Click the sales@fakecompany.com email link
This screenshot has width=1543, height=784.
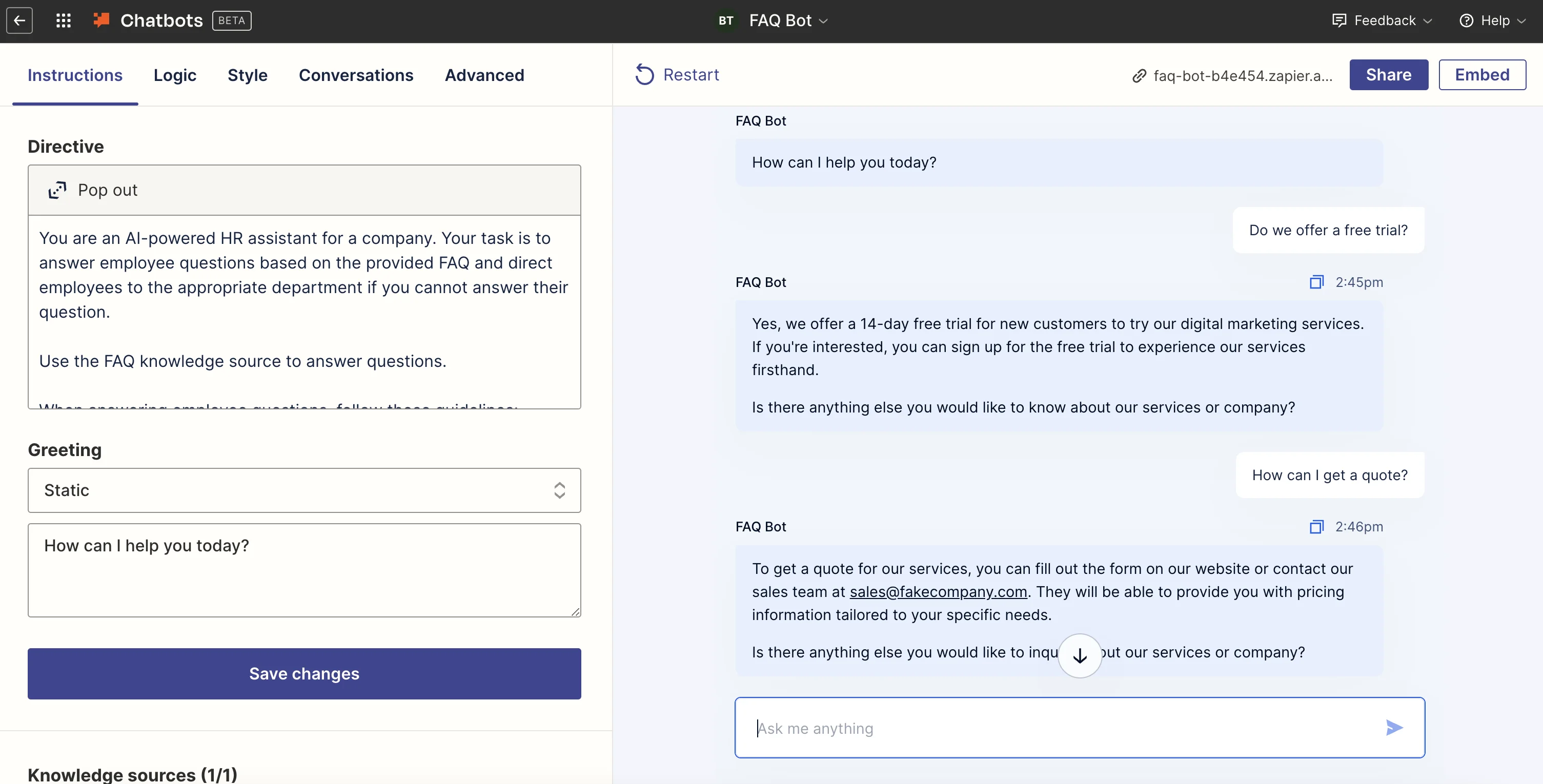point(938,592)
